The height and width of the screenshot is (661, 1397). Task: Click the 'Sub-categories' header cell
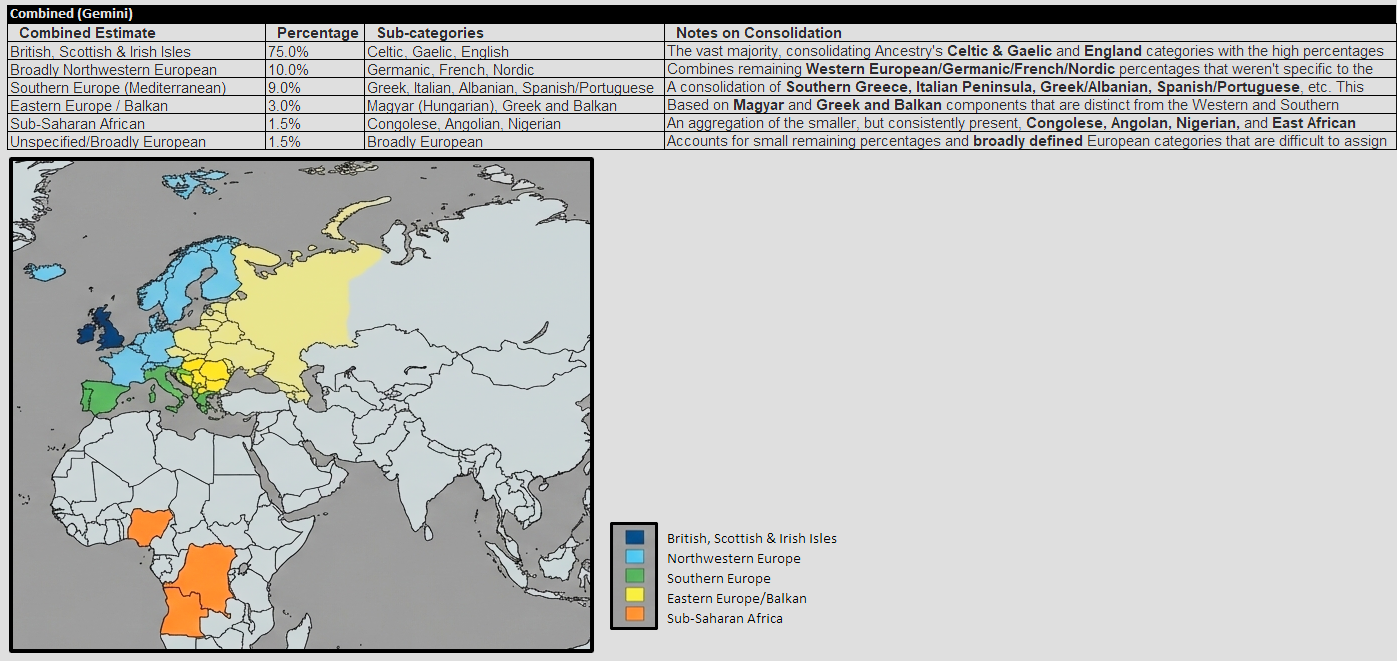430,33
